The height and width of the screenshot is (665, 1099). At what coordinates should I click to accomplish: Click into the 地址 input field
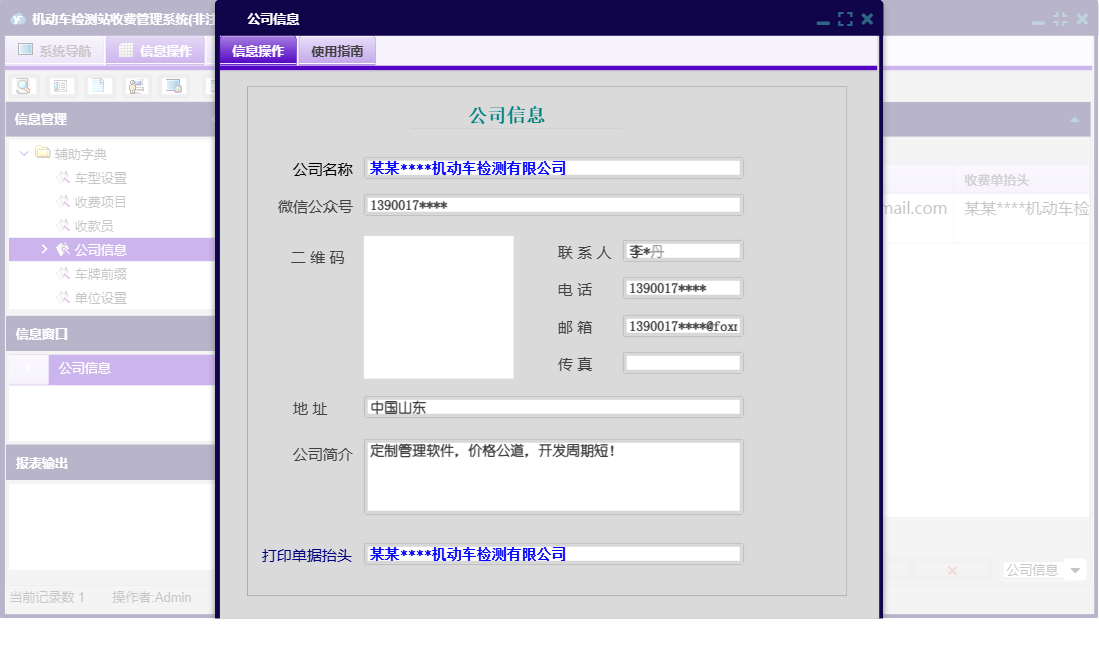pyautogui.click(x=553, y=407)
